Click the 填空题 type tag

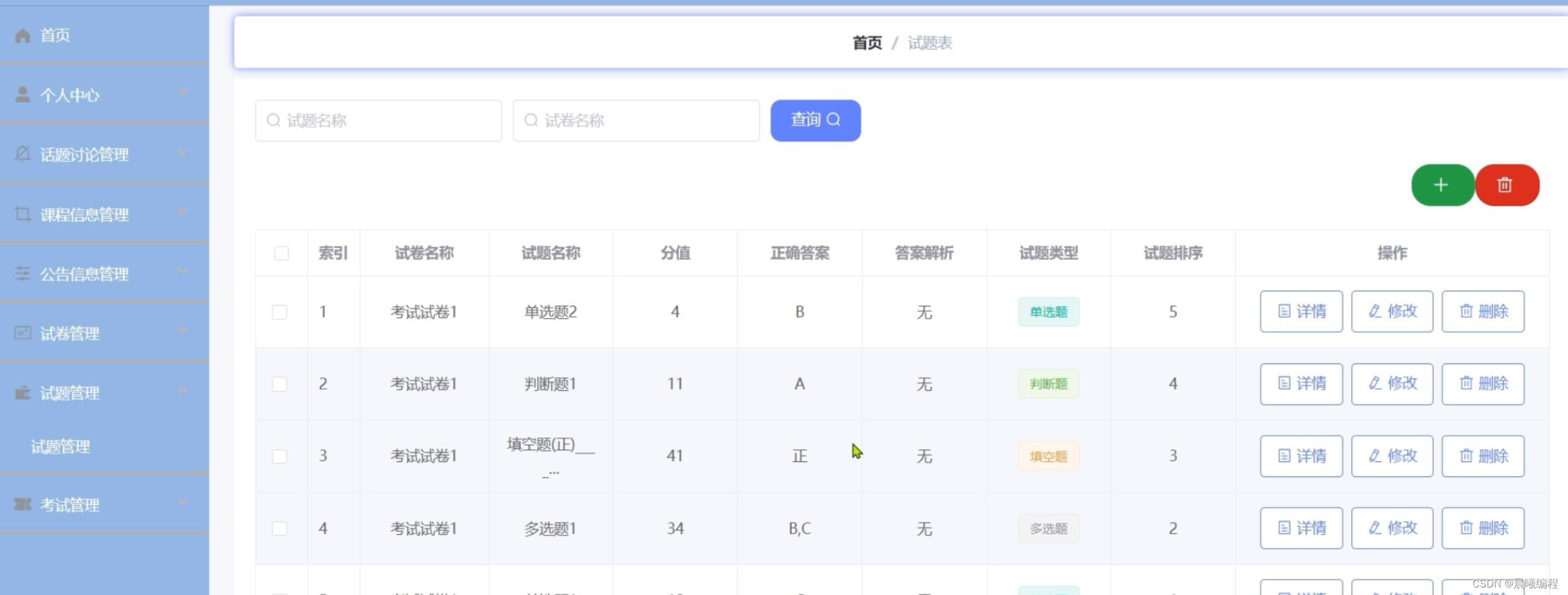pos(1048,456)
